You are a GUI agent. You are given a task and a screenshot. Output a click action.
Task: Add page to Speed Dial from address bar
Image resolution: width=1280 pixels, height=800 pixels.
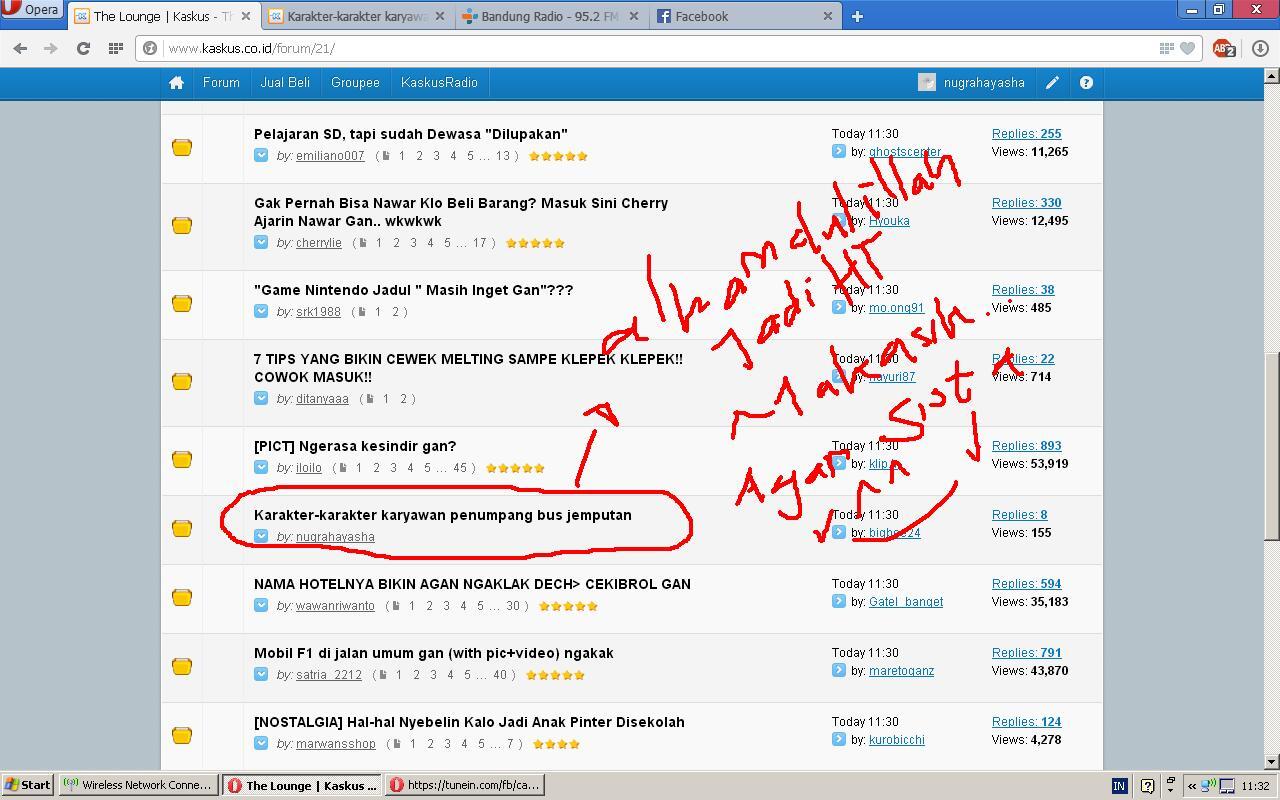(x=1166, y=48)
